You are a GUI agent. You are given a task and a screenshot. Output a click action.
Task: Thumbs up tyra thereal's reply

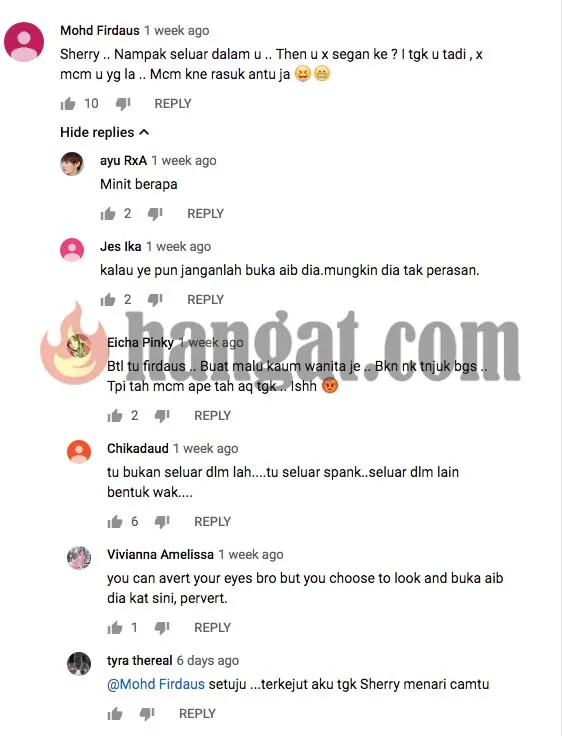[115, 714]
